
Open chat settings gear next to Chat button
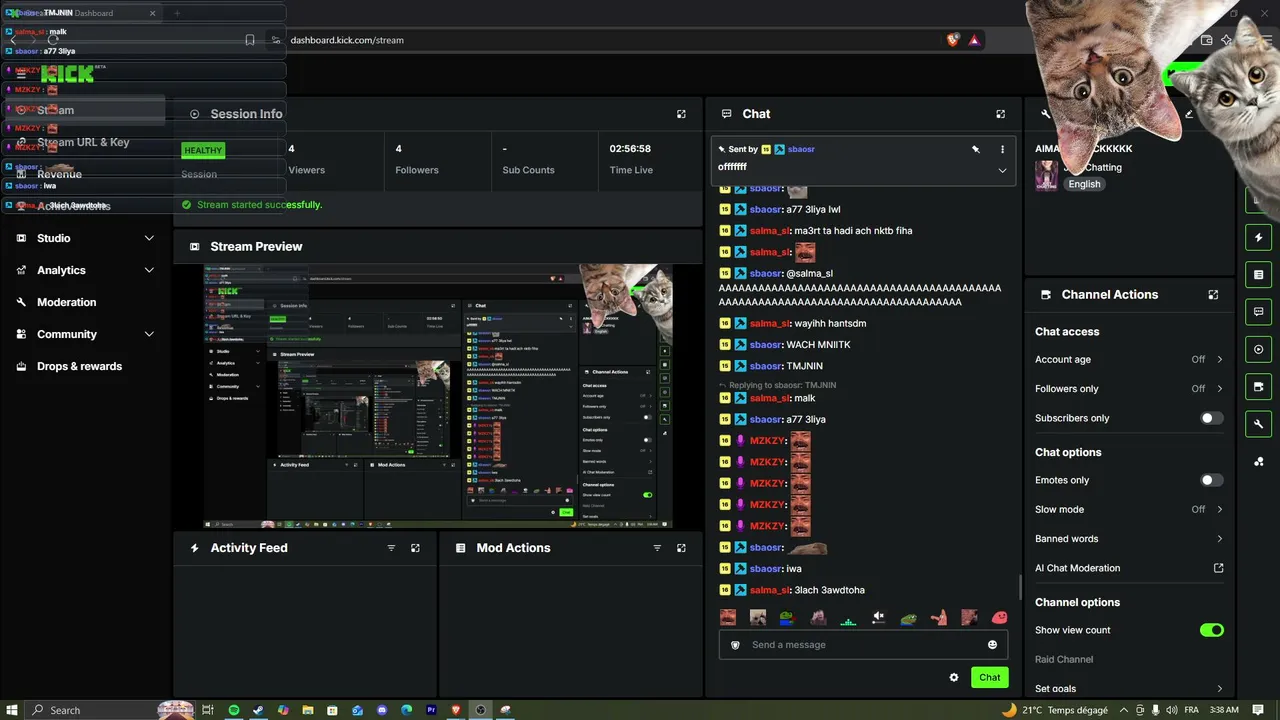click(x=954, y=677)
